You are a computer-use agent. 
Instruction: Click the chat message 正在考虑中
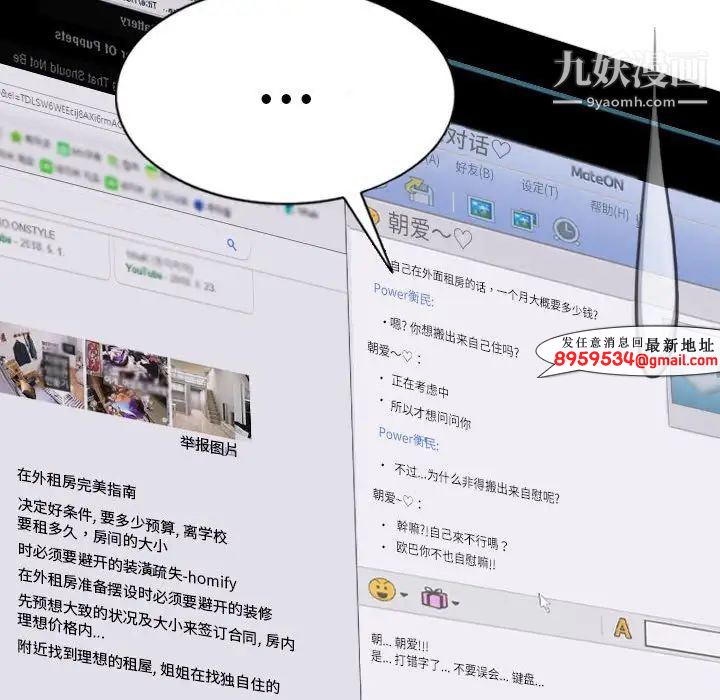coord(420,386)
